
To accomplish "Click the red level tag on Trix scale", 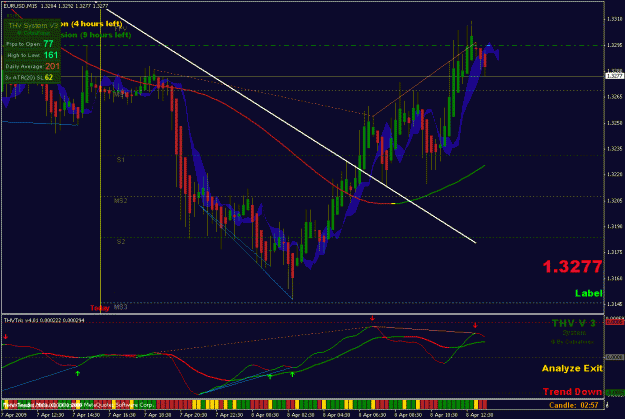I will point(614,322).
